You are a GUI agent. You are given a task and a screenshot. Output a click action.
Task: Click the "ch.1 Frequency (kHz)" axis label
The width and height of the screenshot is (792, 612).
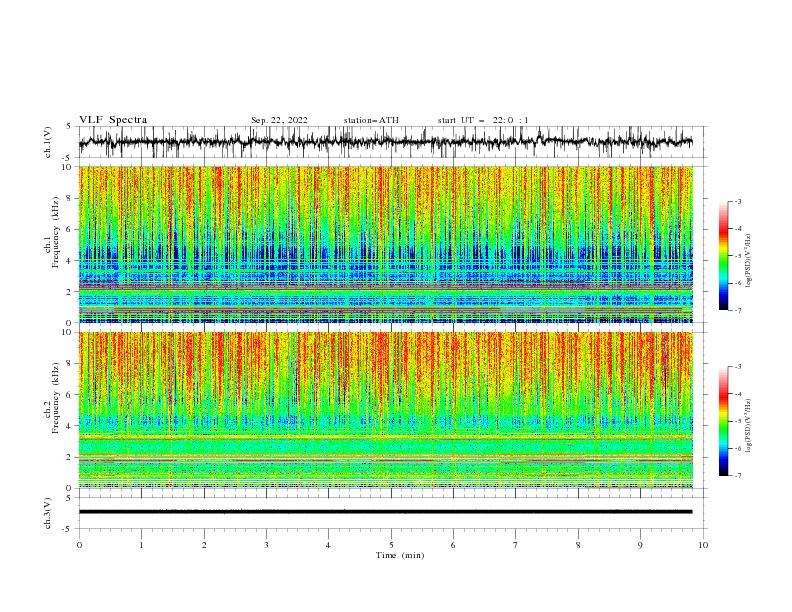click(52, 230)
